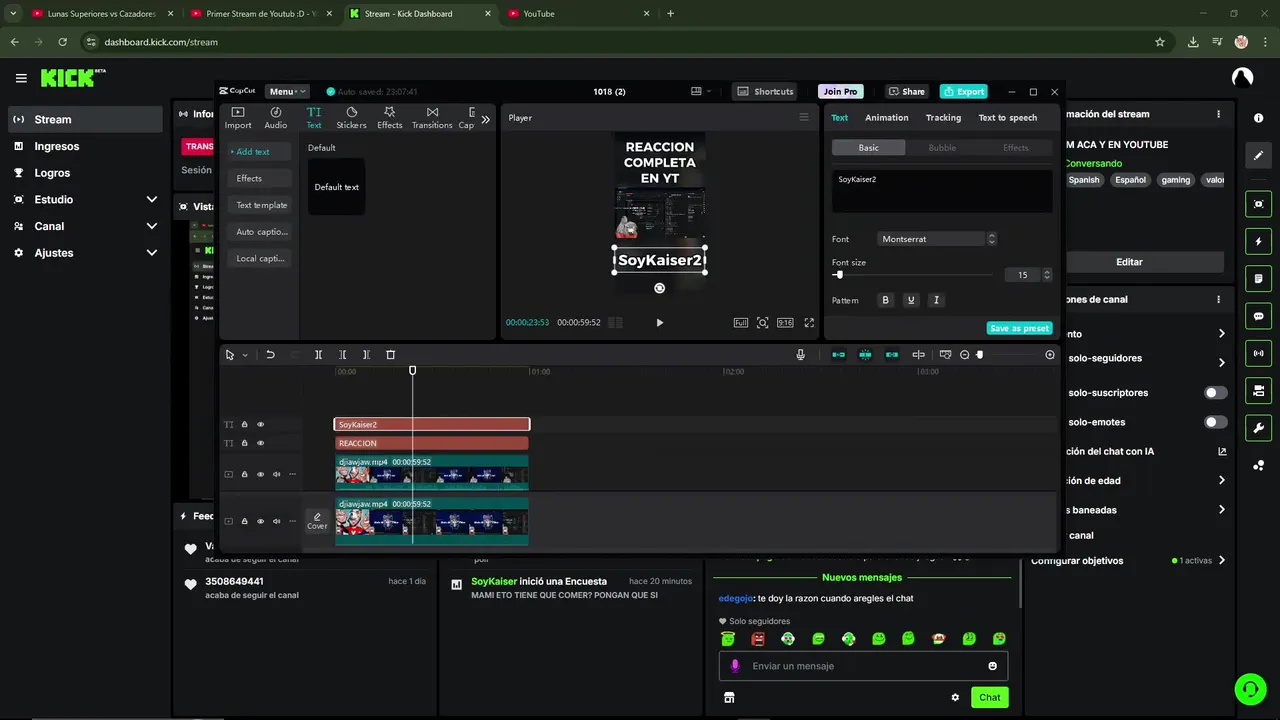
Task: Toggle the solo-suscriptores switch
Action: click(1215, 393)
